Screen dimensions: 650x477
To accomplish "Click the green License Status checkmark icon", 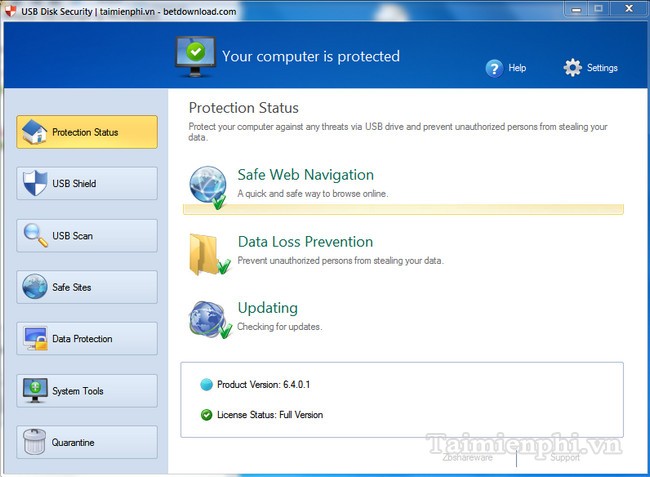I will click(x=207, y=415).
